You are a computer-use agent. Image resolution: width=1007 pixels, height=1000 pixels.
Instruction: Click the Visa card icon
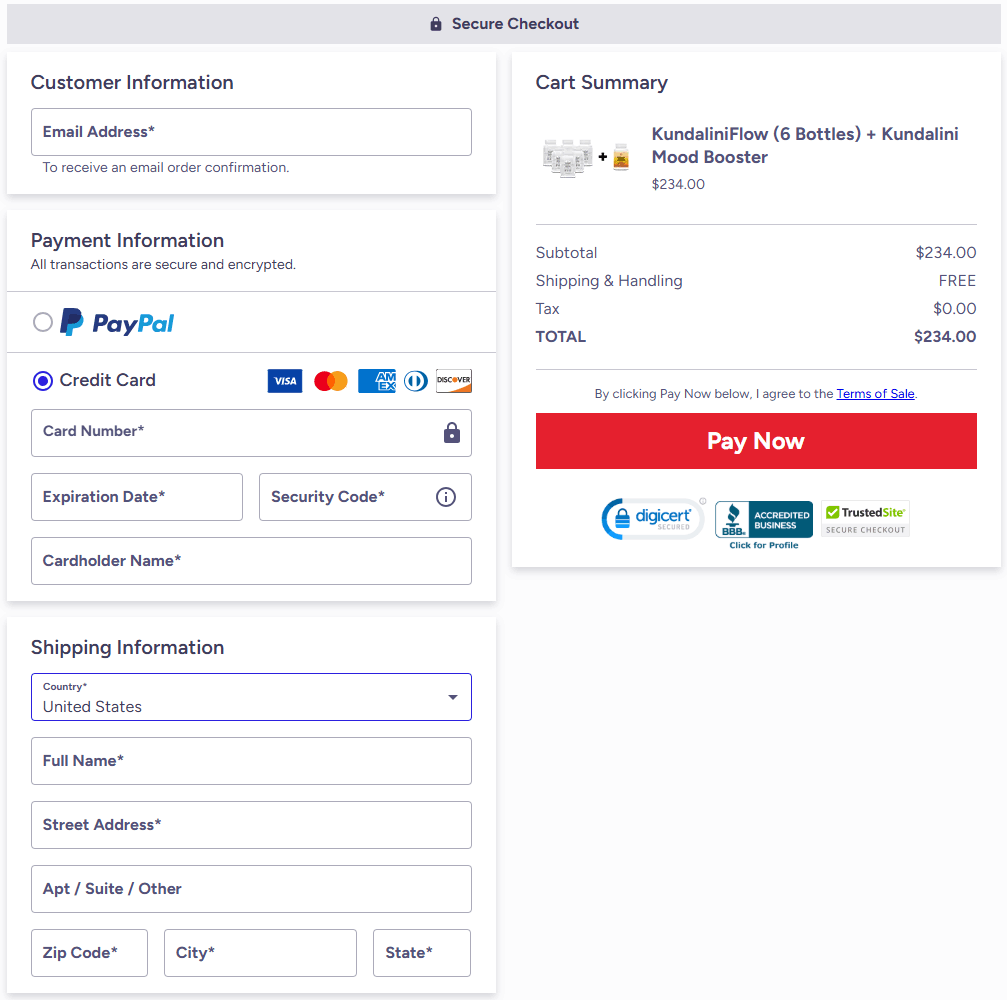pyautogui.click(x=285, y=381)
